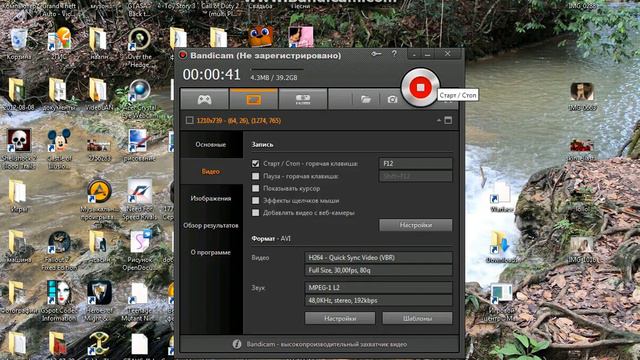Open the Fallout 2 Fixed Edition shortcut

click(x=59, y=251)
